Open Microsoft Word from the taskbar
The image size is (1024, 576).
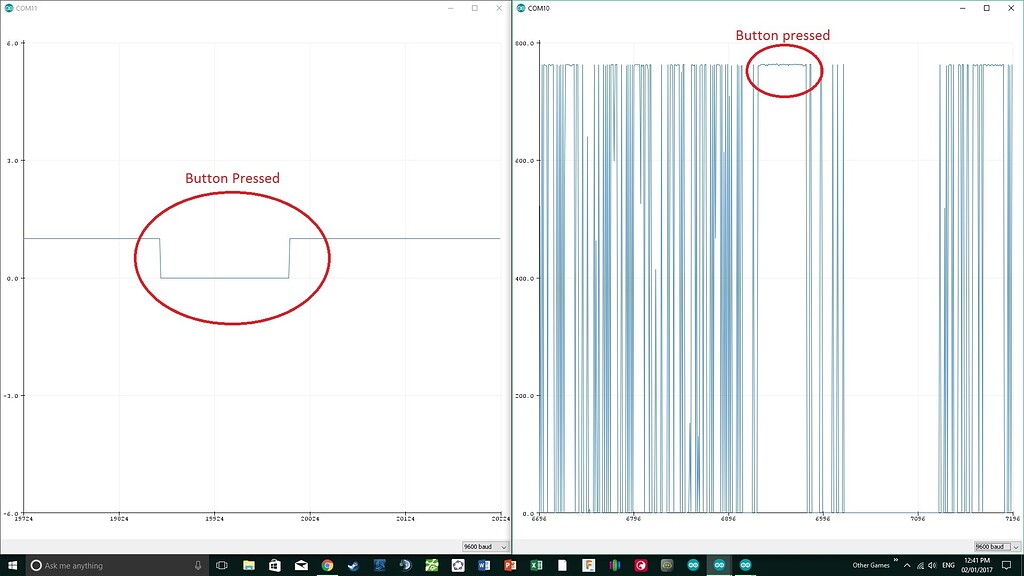[x=483, y=565]
